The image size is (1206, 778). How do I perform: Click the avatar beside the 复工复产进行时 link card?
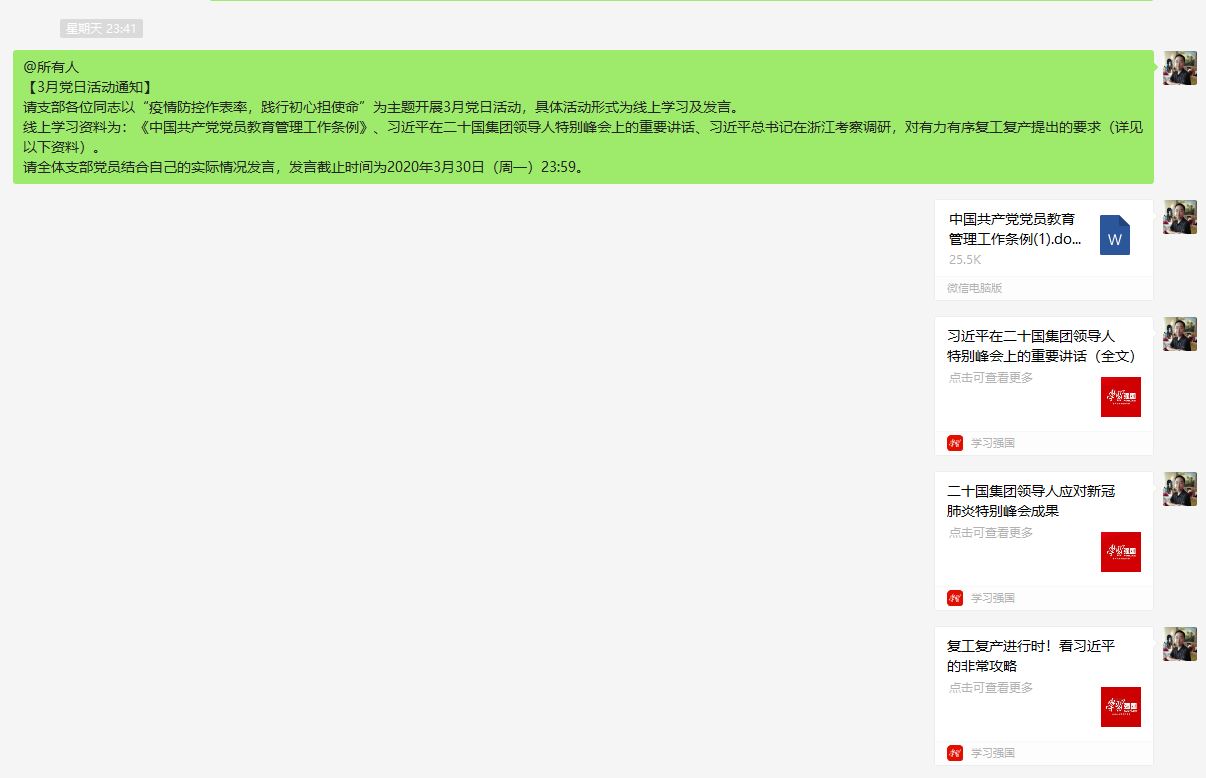click(1180, 644)
